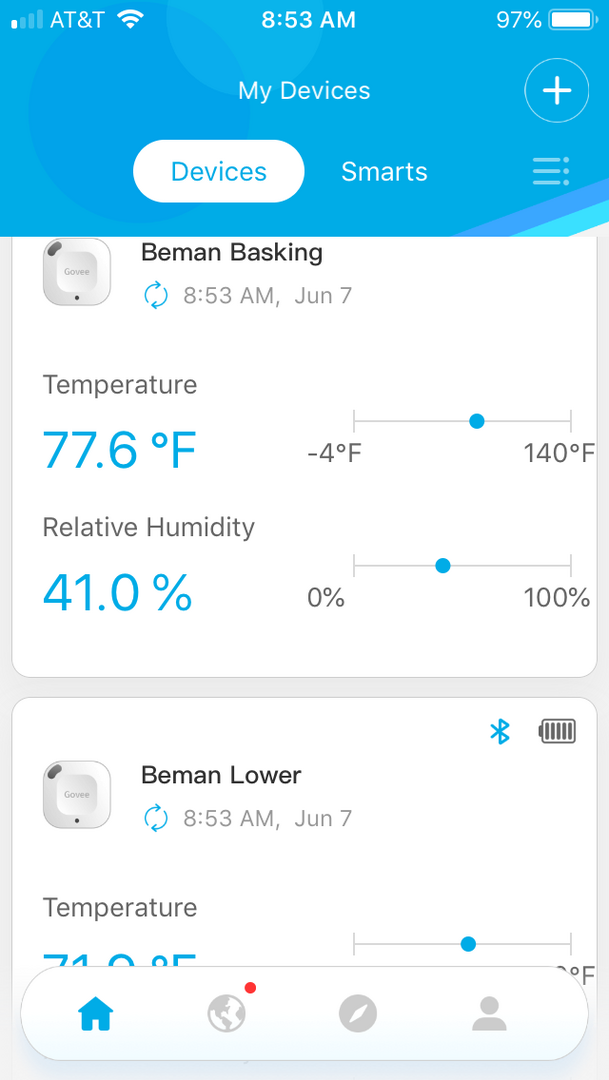Click Beman Lower temperature range slider dot
Viewport: 609px width, 1080px height.
tap(468, 944)
